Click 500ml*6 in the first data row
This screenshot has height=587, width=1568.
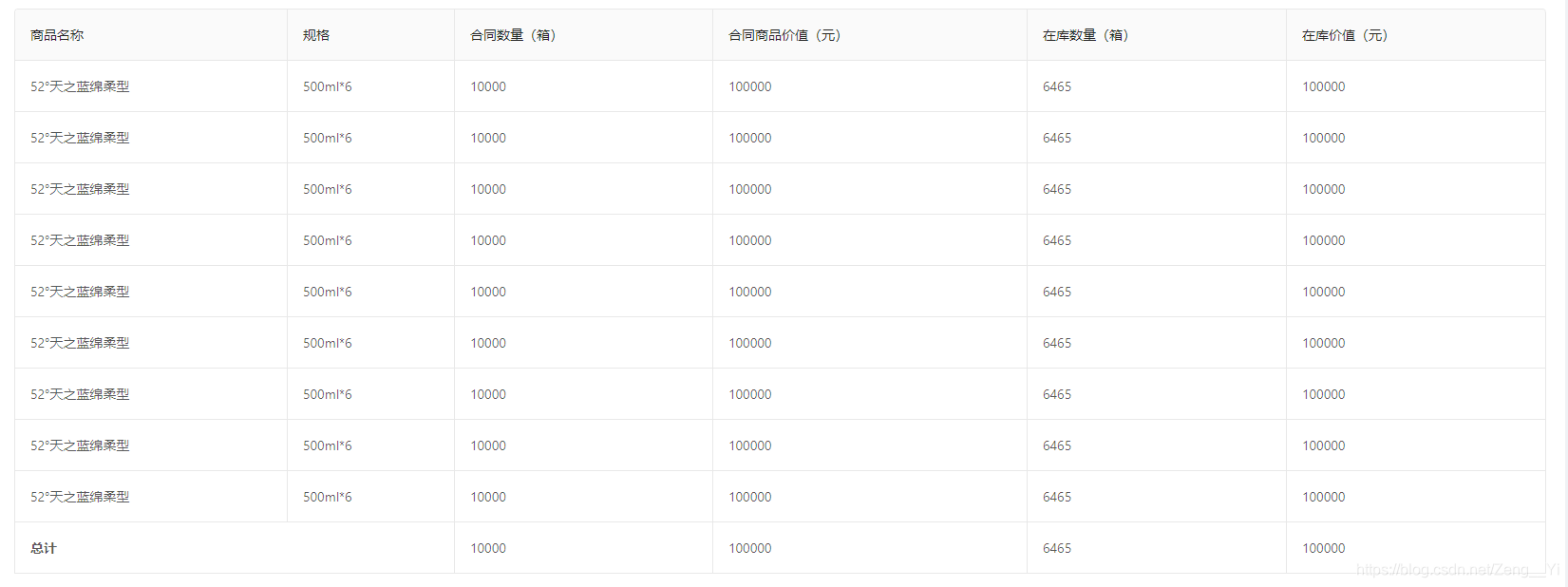point(328,86)
